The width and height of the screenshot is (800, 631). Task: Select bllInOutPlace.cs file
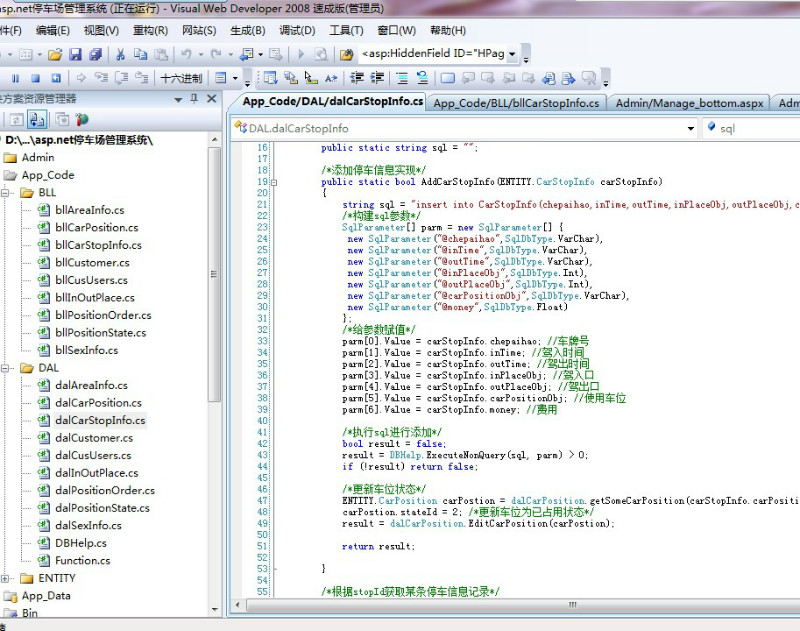click(x=95, y=298)
